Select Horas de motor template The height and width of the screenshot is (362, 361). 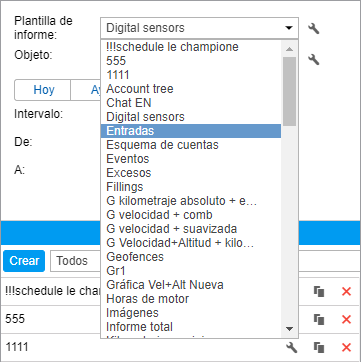pos(191,299)
